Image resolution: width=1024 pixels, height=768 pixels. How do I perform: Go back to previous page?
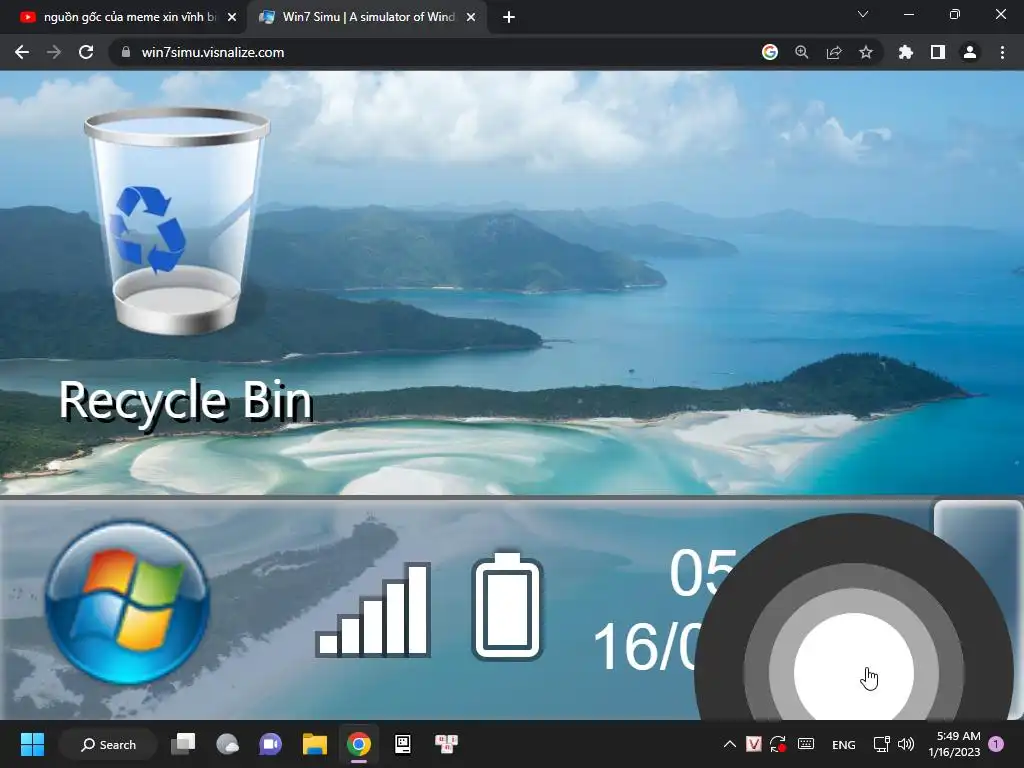point(22,52)
